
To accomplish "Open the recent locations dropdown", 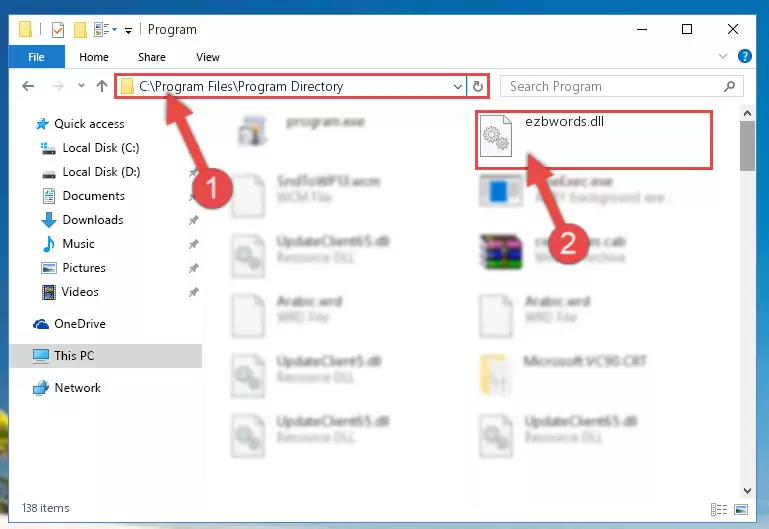I will [x=81, y=86].
